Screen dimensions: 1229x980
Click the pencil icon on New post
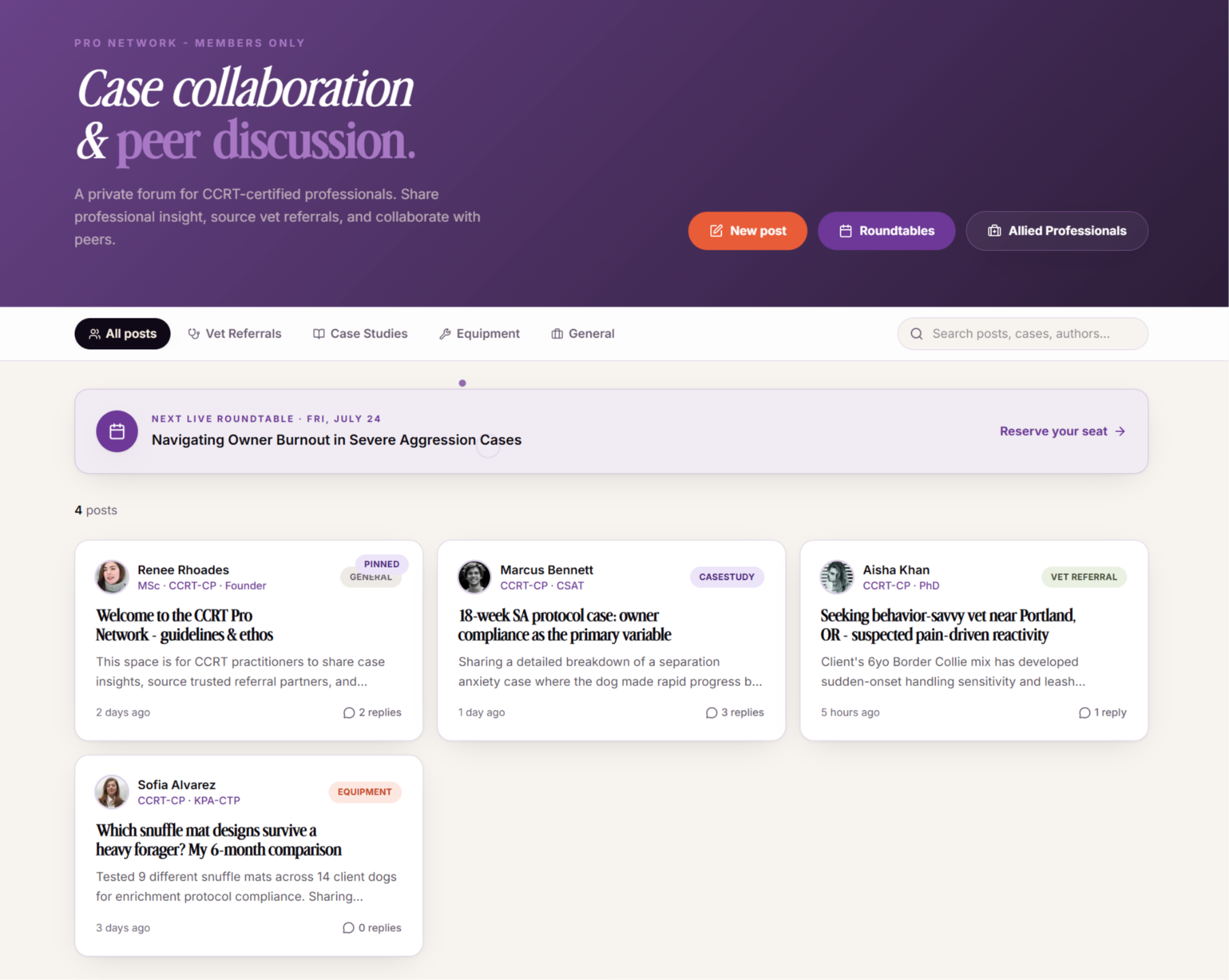pos(716,231)
